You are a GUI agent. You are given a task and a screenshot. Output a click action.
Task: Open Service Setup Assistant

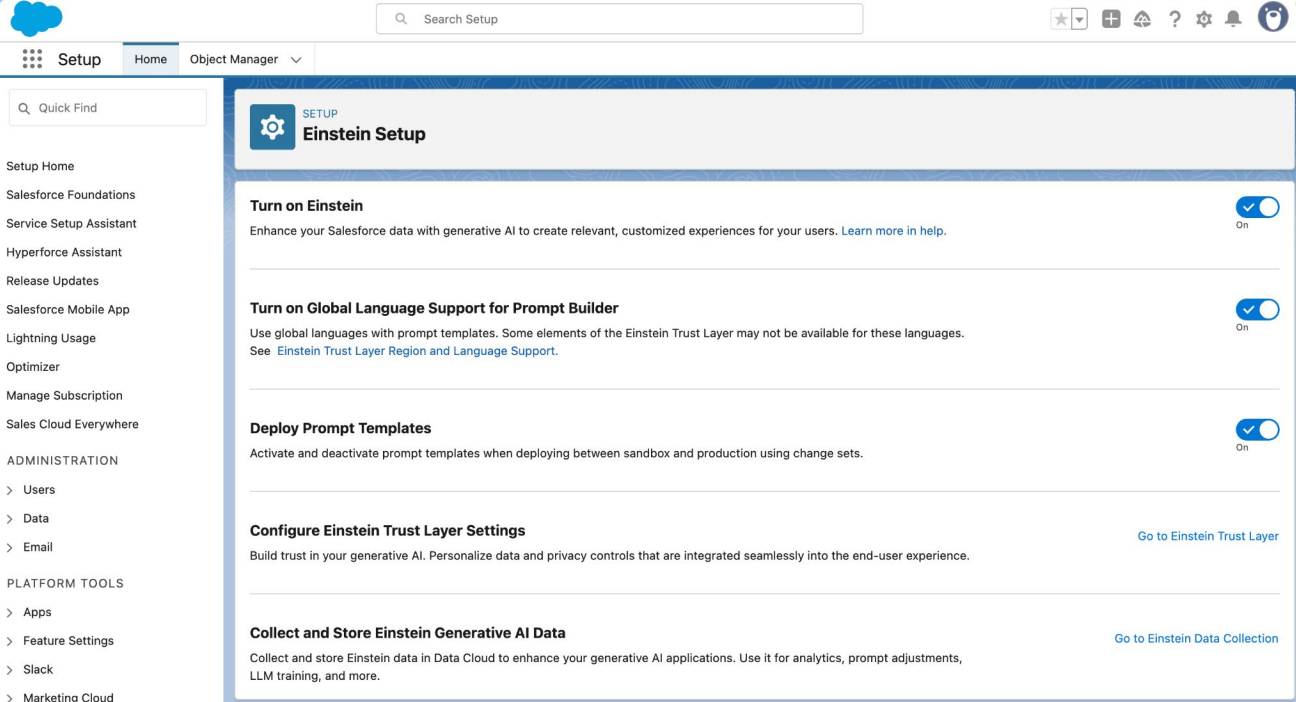click(72, 224)
